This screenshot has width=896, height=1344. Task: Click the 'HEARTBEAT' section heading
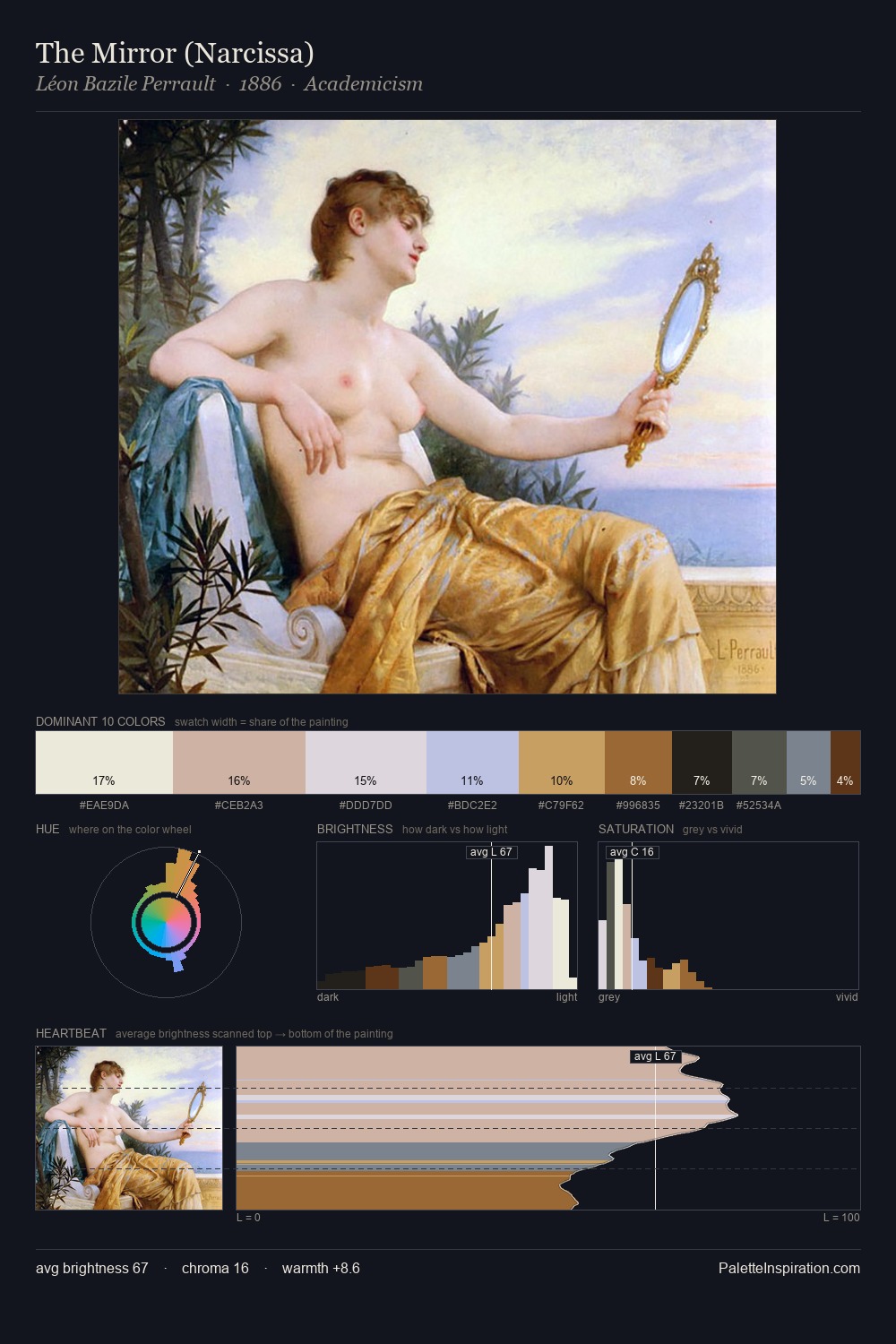(x=71, y=1033)
